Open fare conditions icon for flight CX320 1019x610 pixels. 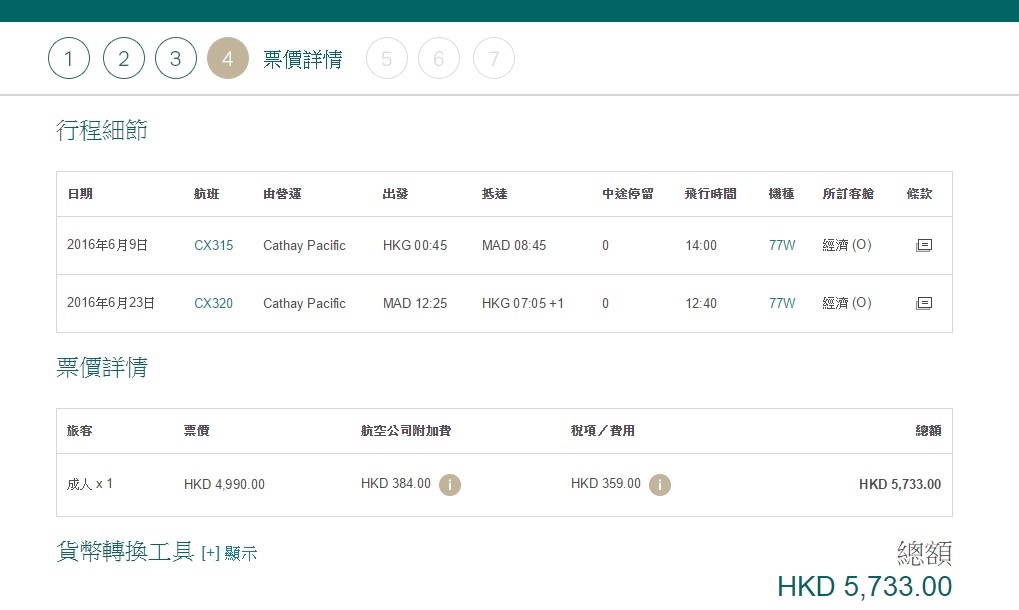pos(923,303)
